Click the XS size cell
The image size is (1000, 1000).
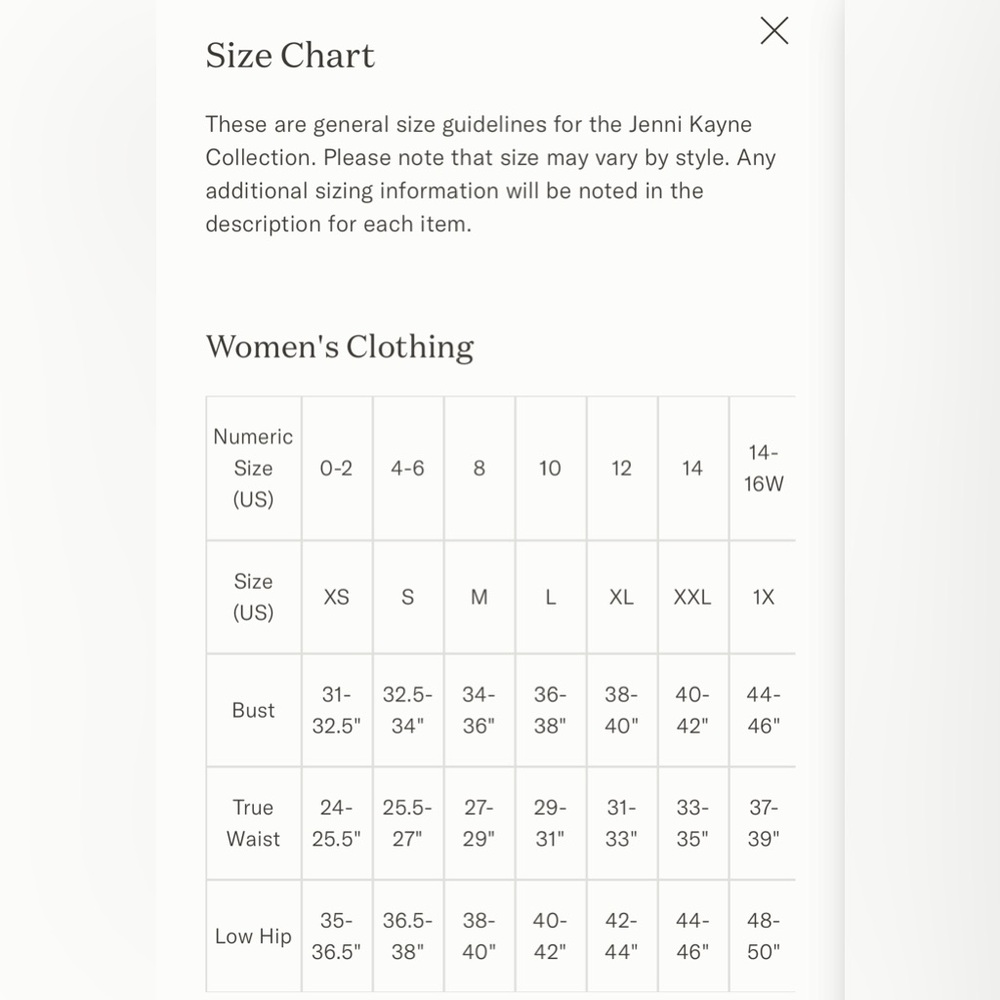point(336,597)
